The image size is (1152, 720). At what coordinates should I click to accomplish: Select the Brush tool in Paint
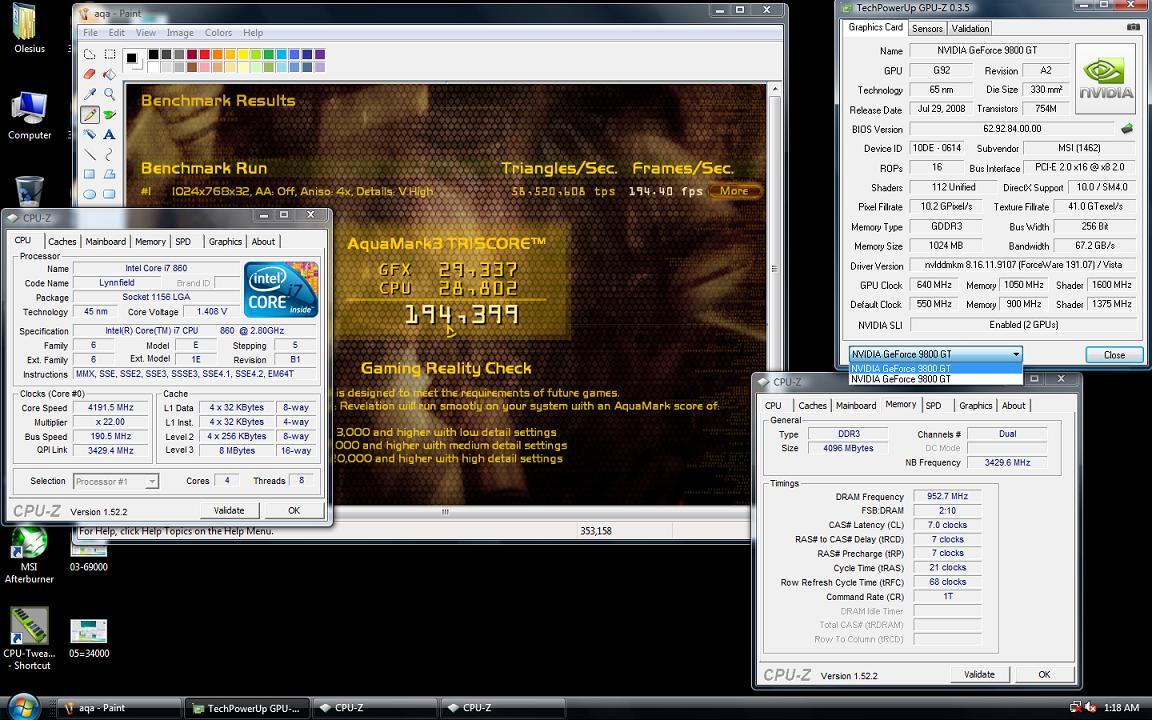pyautogui.click(x=109, y=114)
